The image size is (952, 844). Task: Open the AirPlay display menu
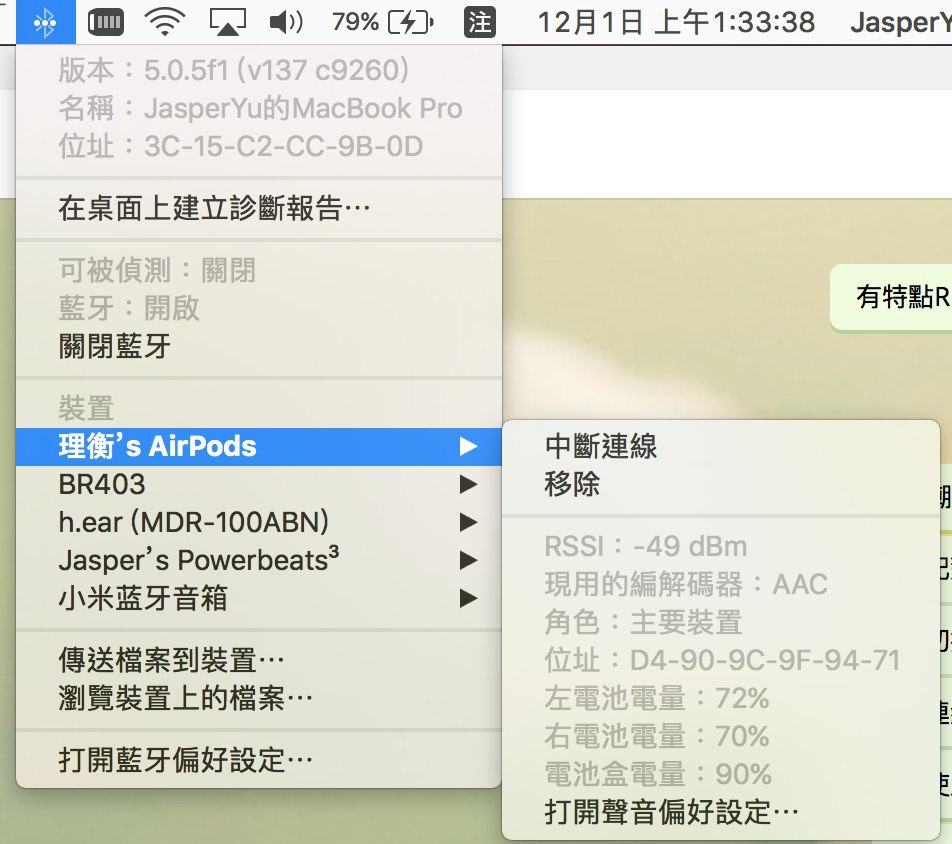228,22
